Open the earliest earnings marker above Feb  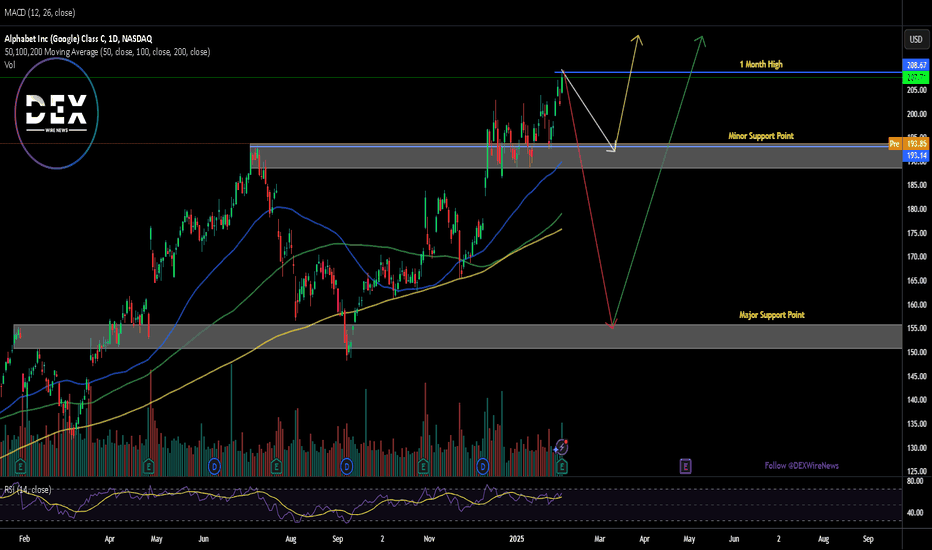tap(20, 466)
